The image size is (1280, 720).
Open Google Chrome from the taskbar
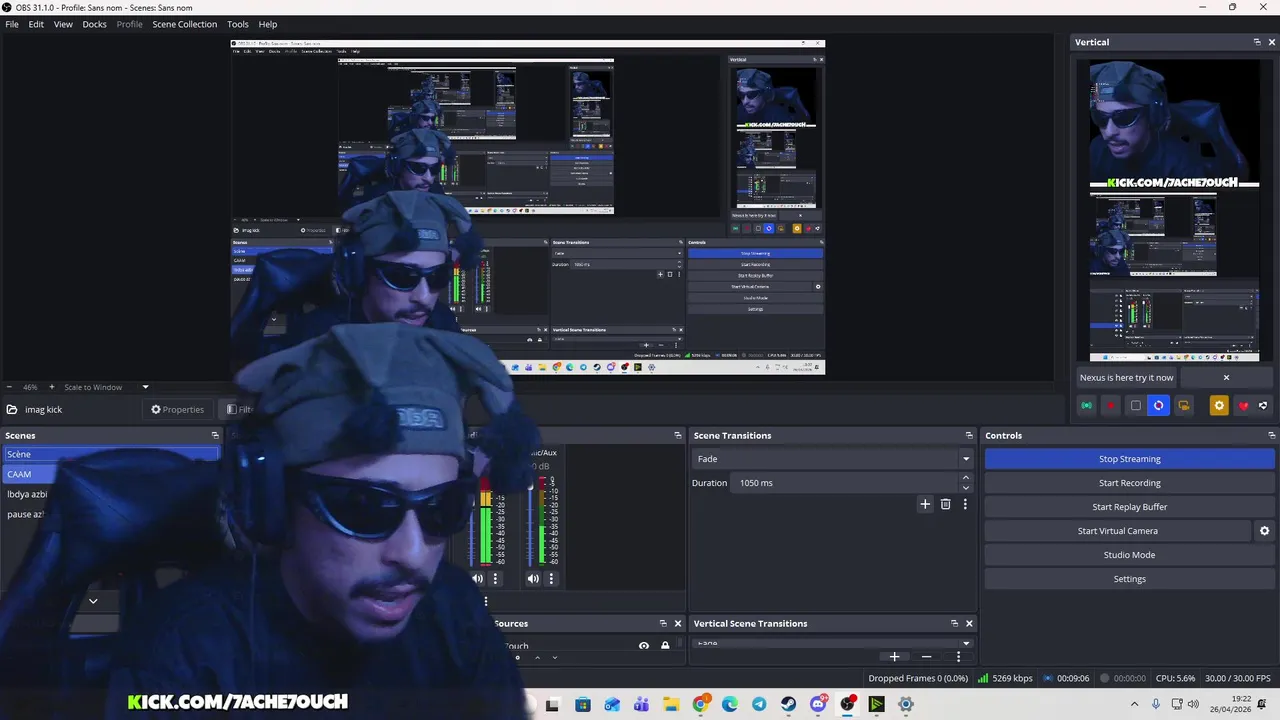pos(700,704)
